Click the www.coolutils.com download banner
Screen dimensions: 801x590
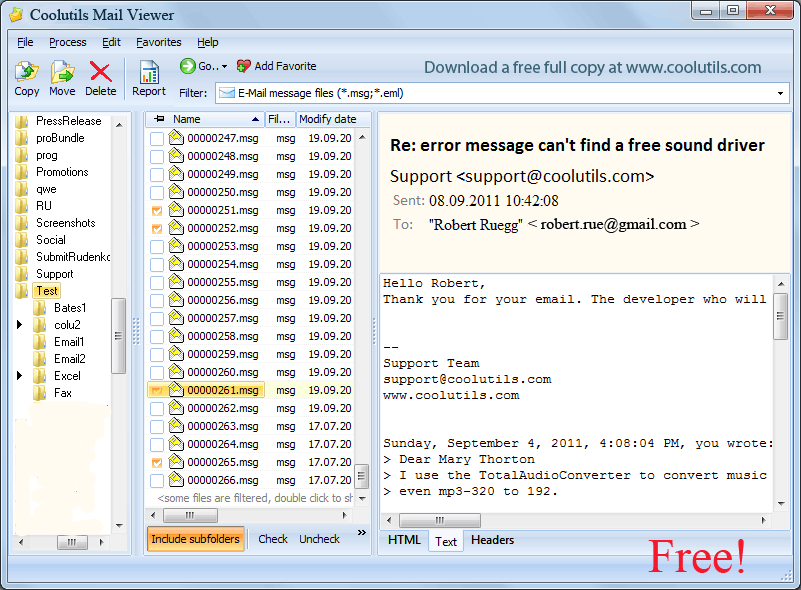[593, 67]
